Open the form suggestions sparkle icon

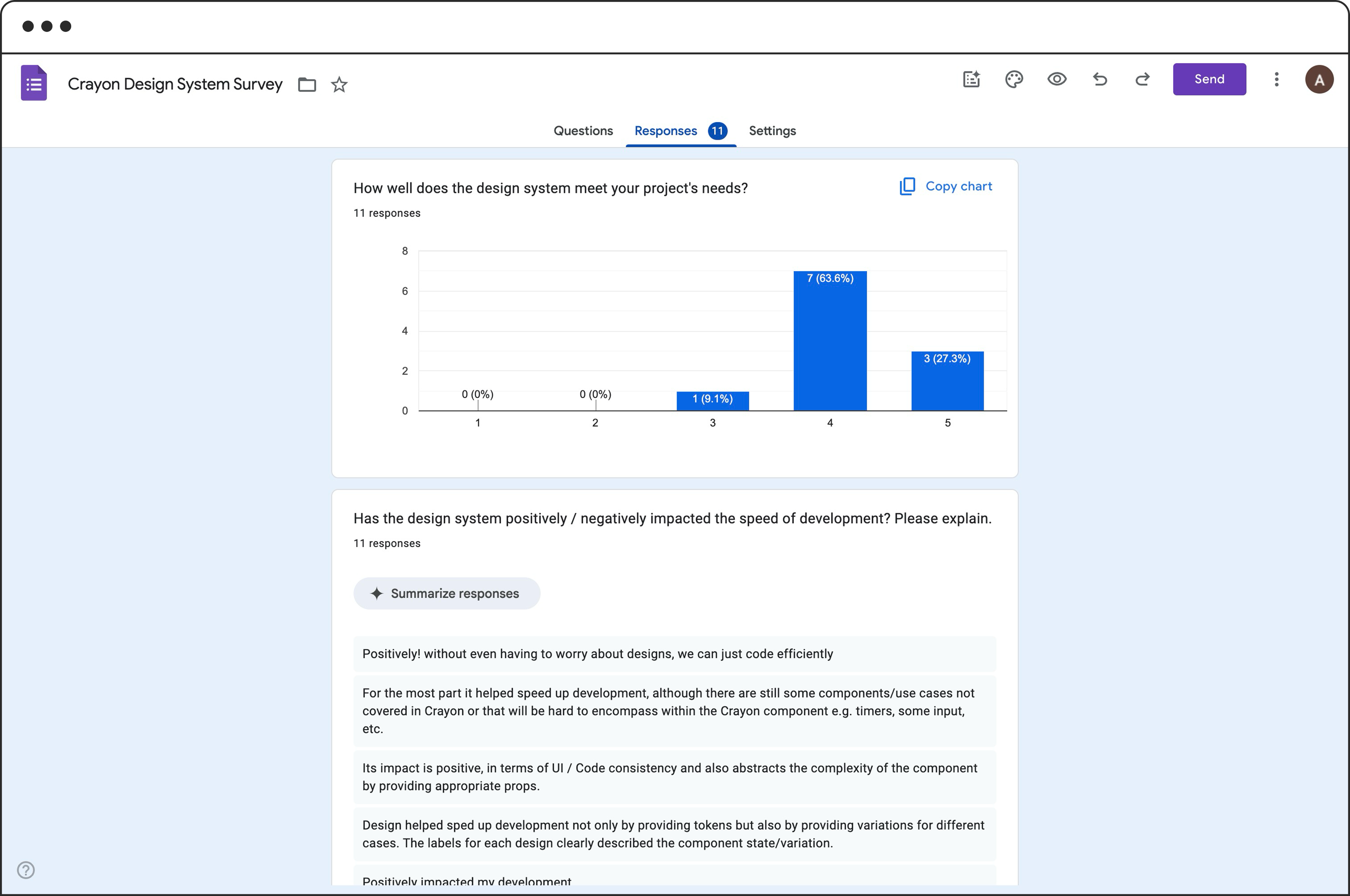coord(972,79)
